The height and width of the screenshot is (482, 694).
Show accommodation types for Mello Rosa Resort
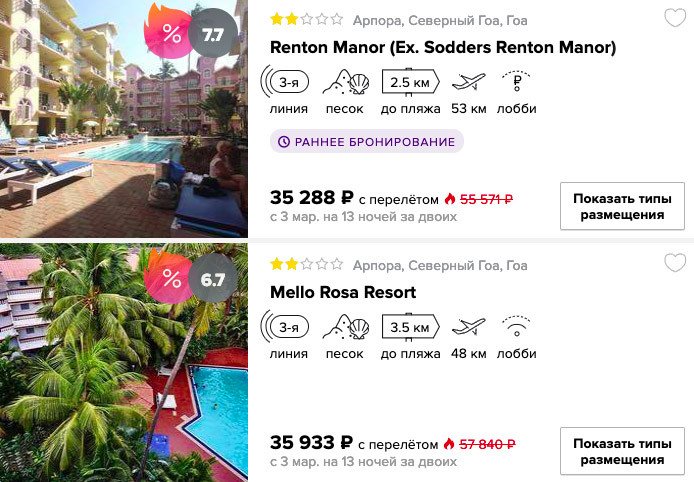(622, 451)
